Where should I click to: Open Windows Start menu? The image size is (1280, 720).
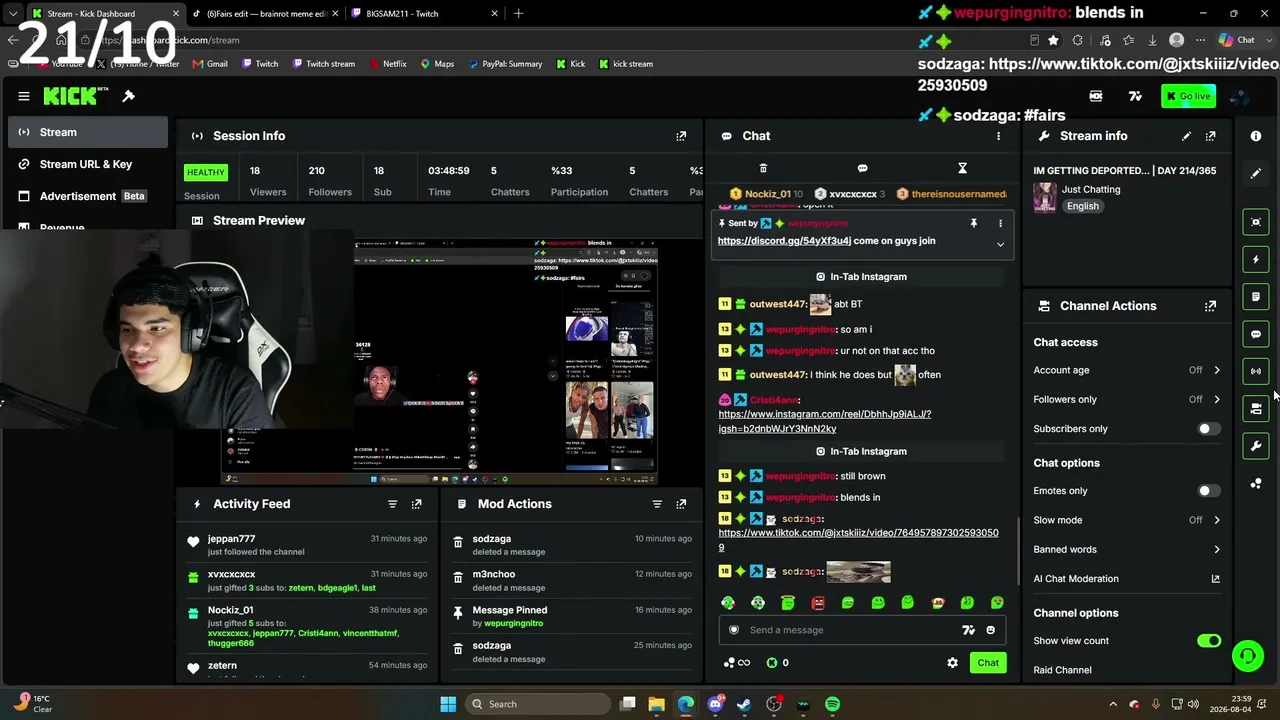[448, 704]
